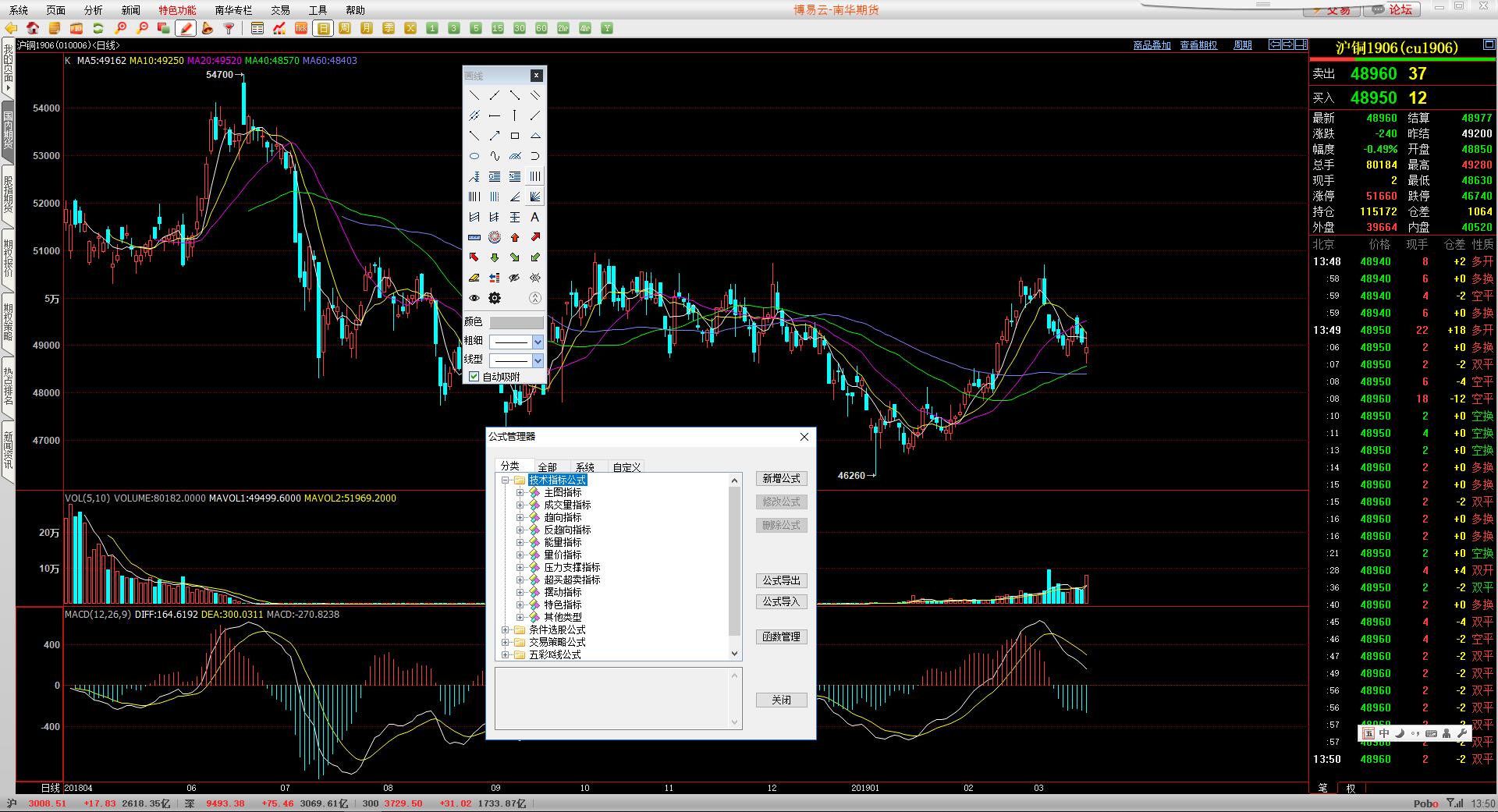1498x812 pixels.
Task: Click the 论坛 button at top right
Action: point(1393,9)
